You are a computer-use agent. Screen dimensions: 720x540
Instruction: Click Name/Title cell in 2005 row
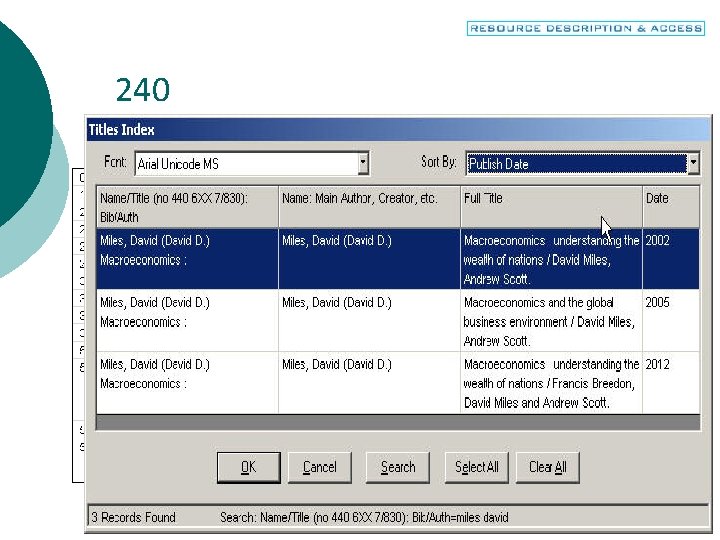(x=187, y=321)
